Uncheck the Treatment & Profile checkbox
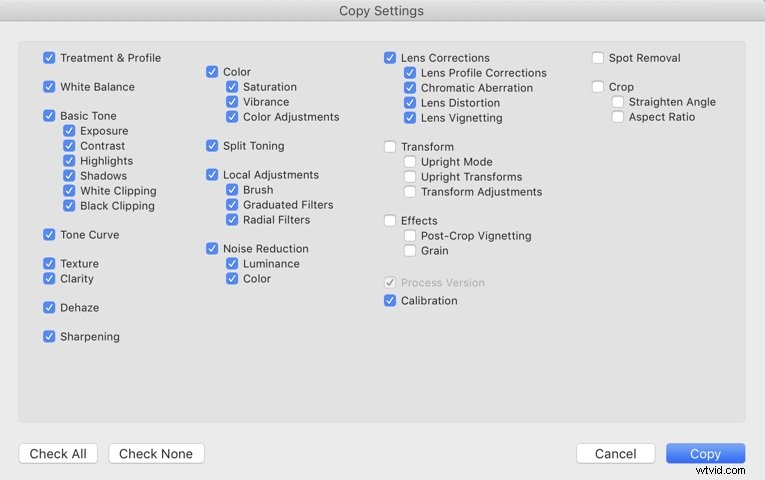Image resolution: width=765 pixels, height=480 pixels. [49, 58]
